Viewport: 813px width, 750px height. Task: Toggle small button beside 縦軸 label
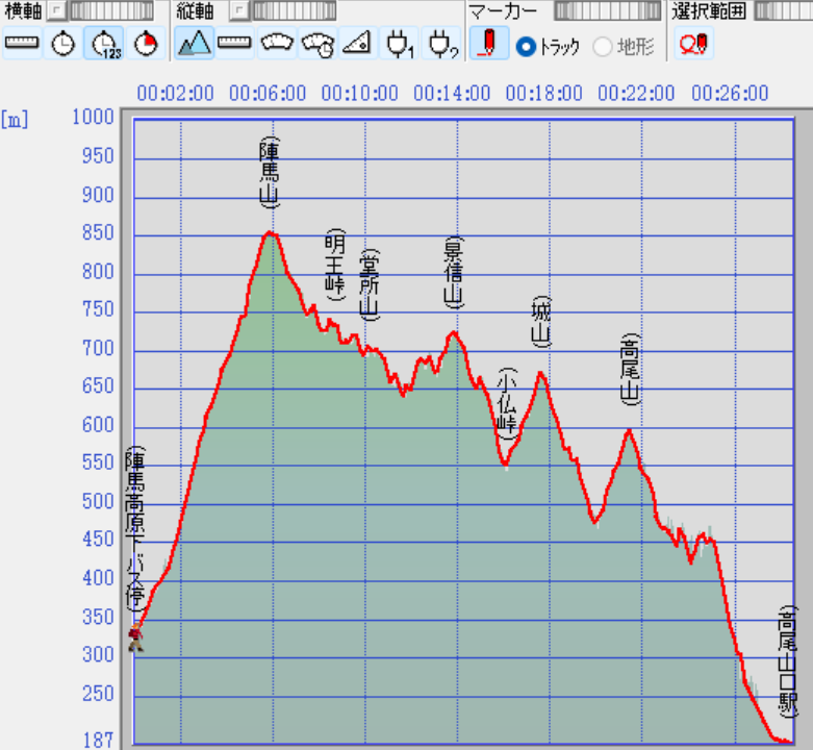pos(239,10)
